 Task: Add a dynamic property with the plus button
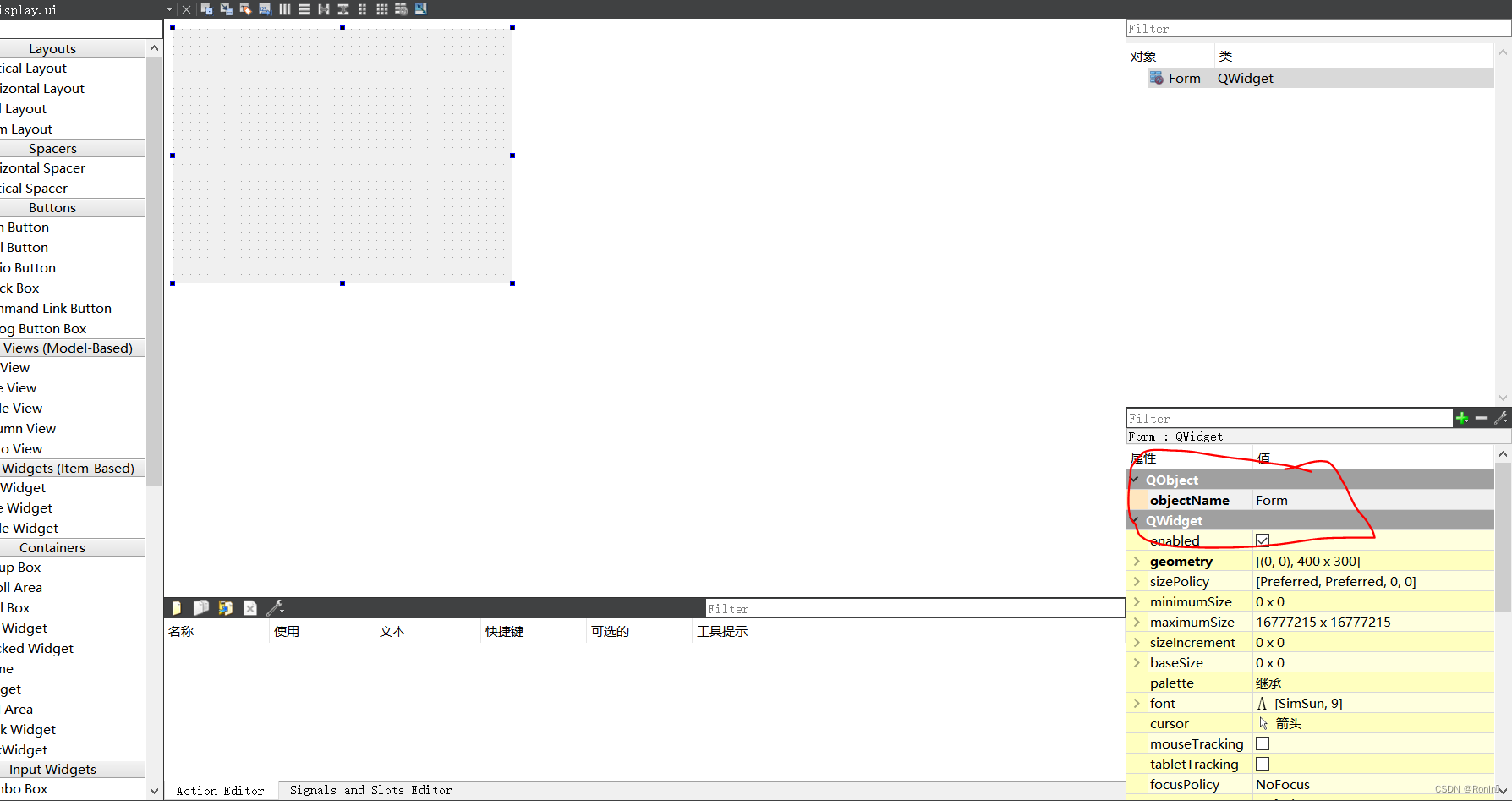click(1463, 418)
